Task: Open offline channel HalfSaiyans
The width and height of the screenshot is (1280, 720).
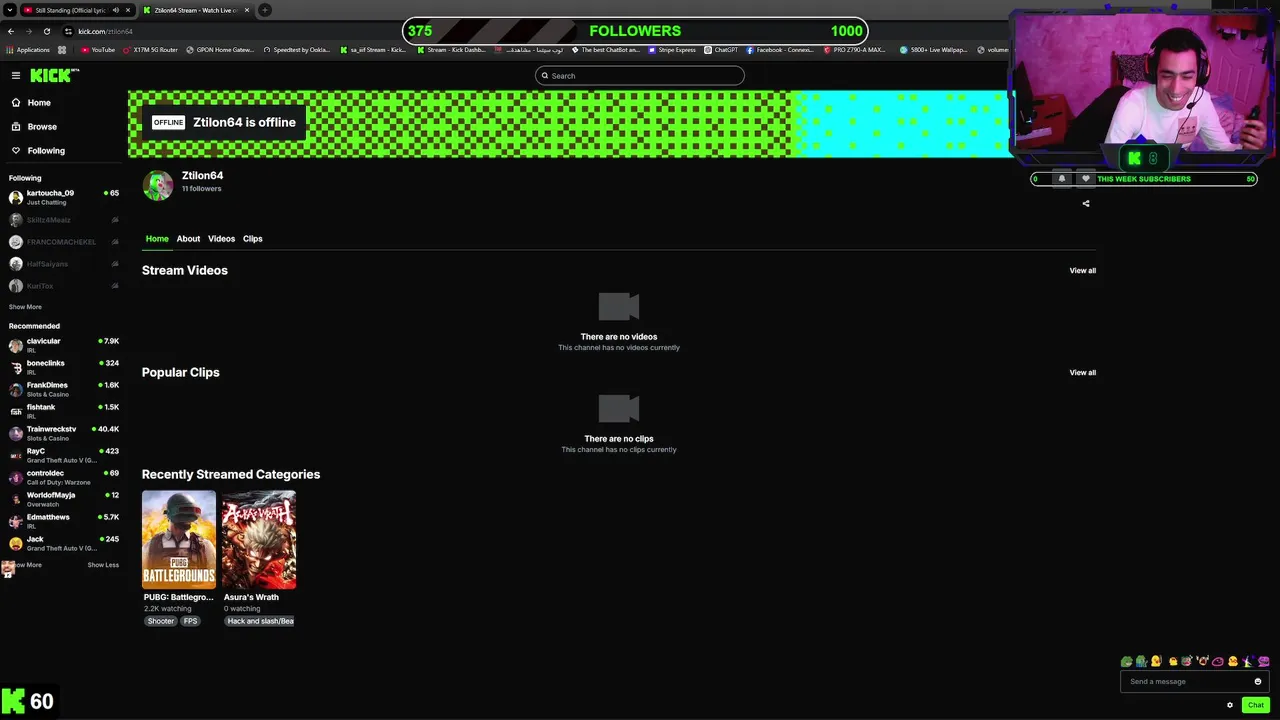Action: pos(64,264)
